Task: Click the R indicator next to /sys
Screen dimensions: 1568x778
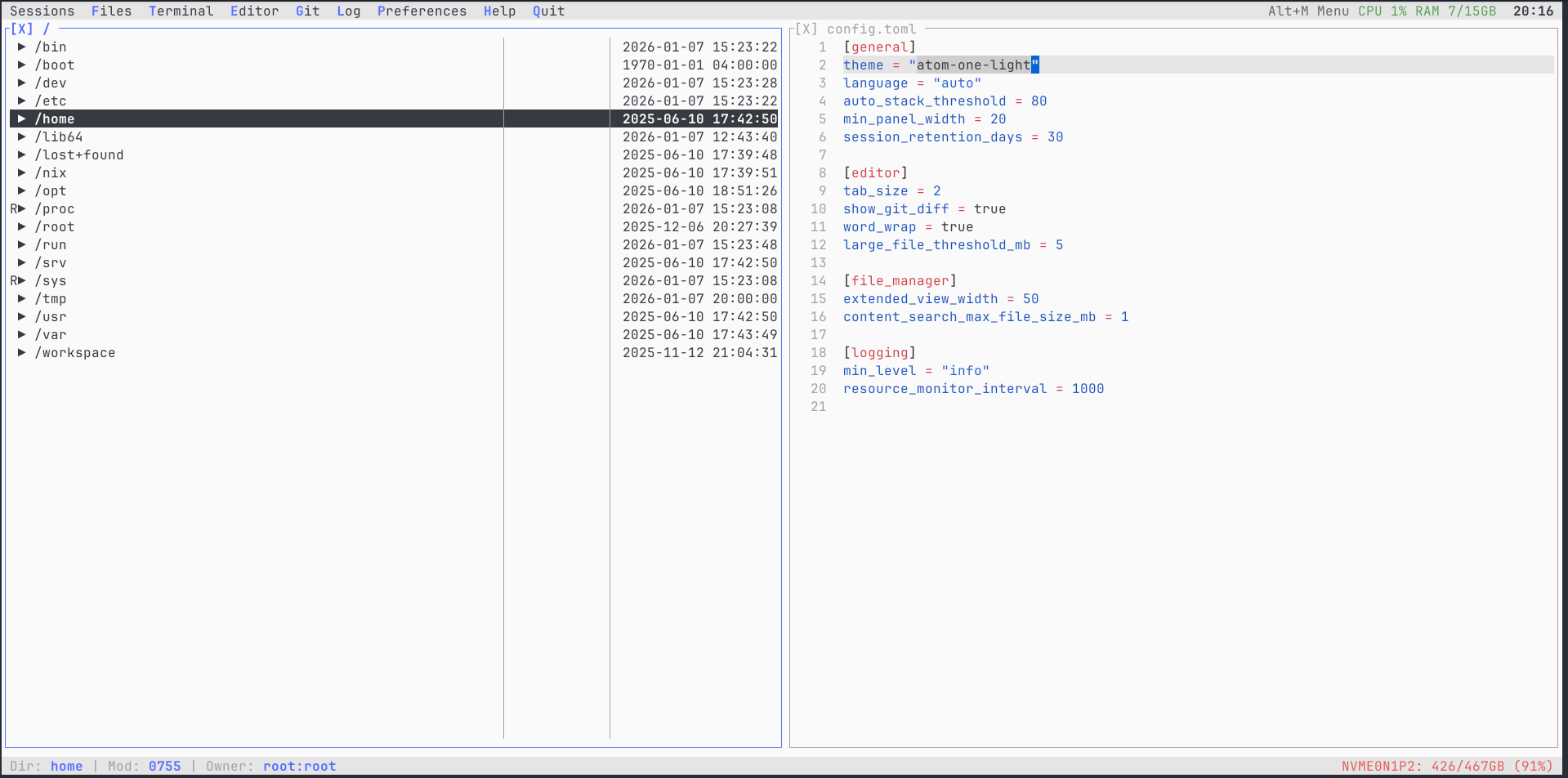Action: pyautogui.click(x=12, y=280)
